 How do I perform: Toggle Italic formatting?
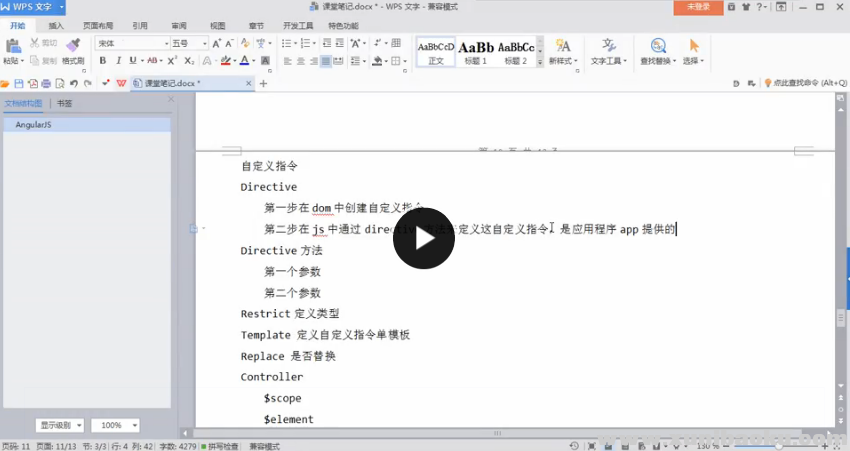[118, 61]
